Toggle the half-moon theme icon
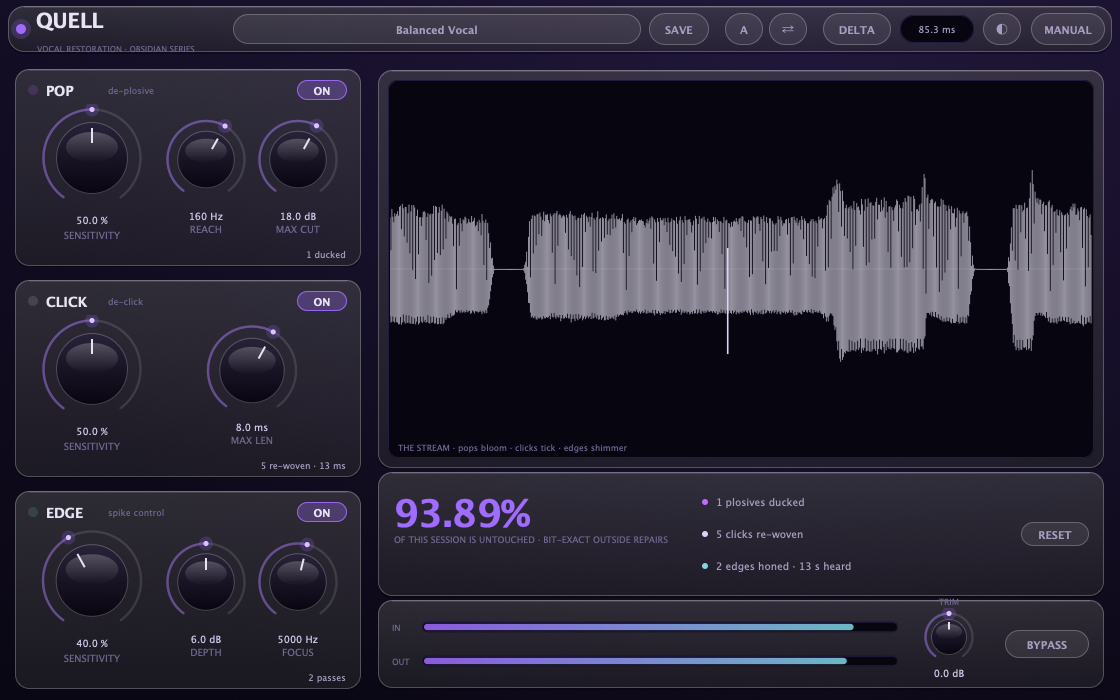 click(1001, 29)
